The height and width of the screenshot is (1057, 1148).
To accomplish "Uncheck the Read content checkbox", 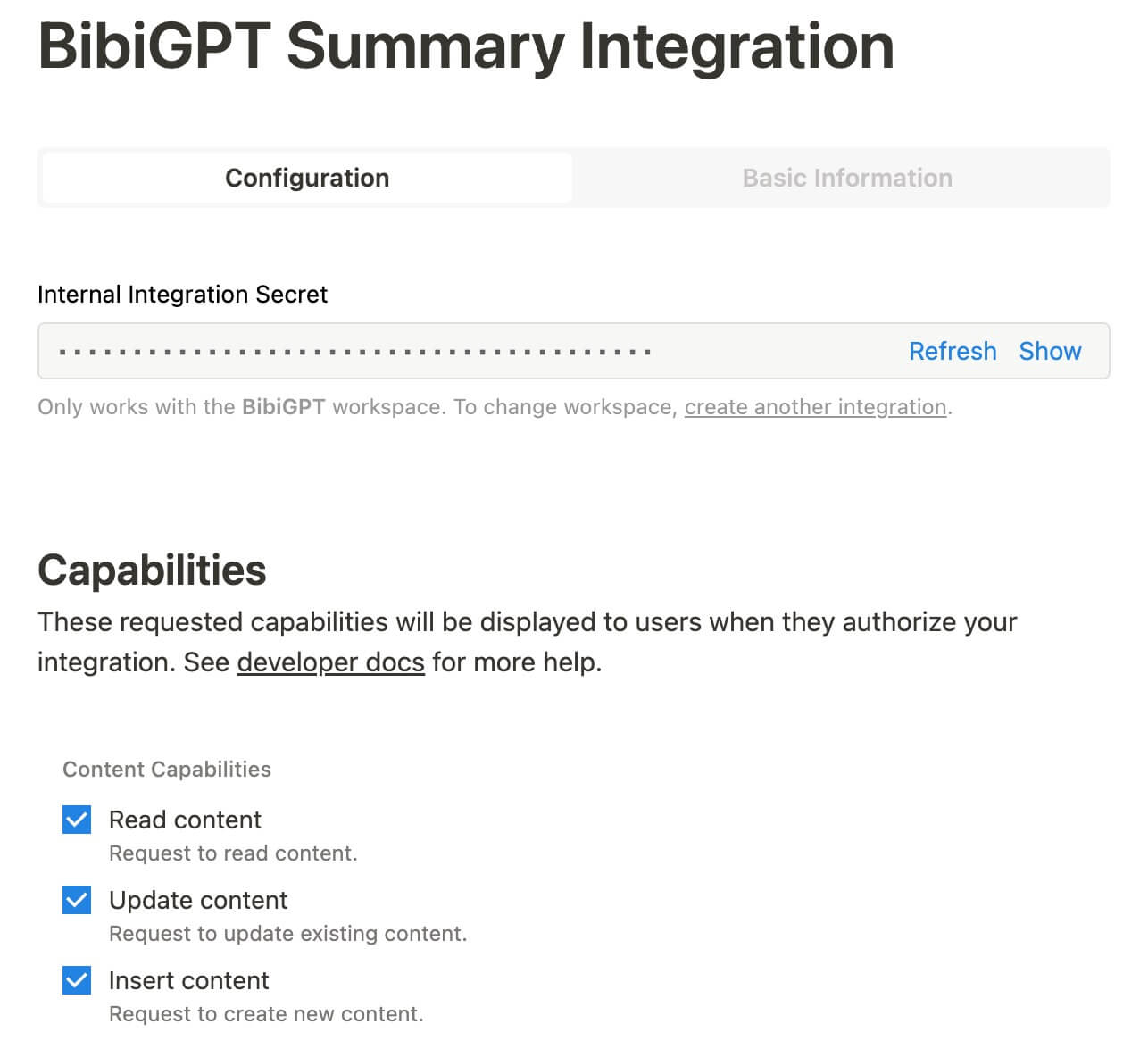I will pyautogui.click(x=77, y=820).
